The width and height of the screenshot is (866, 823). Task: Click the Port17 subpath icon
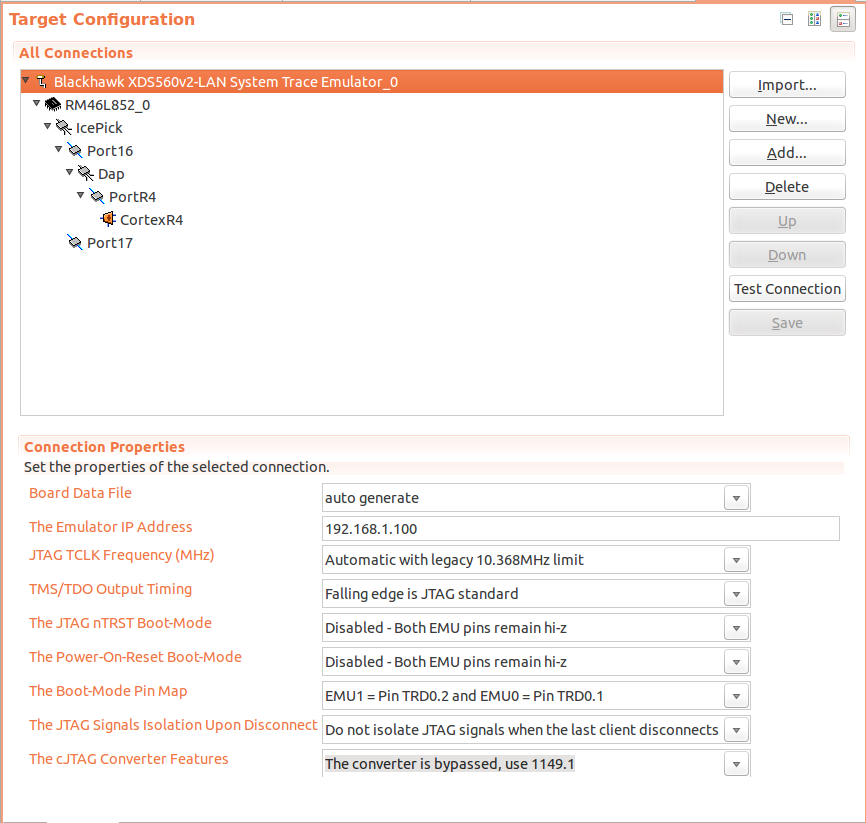[x=75, y=242]
